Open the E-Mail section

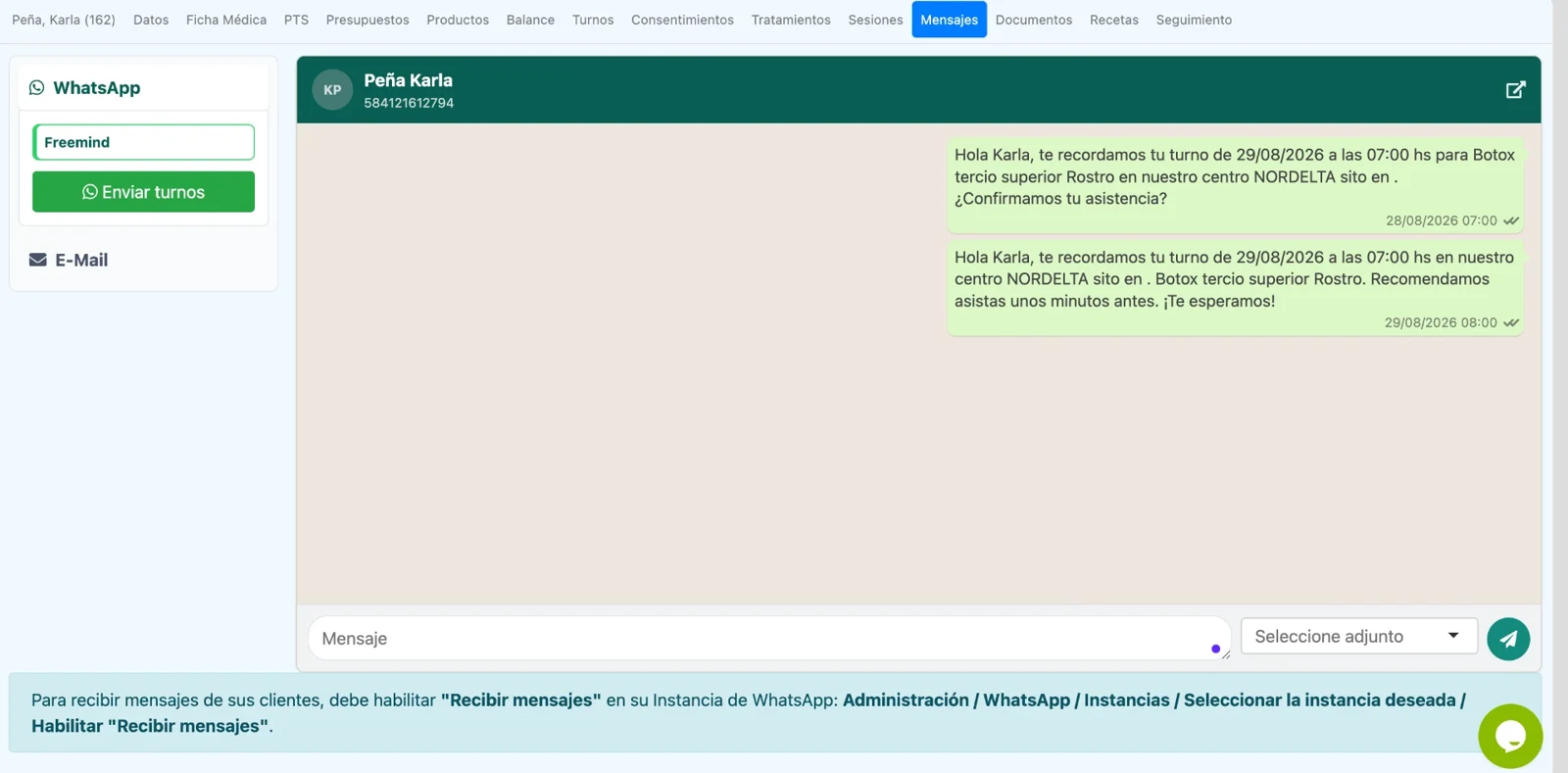(81, 260)
